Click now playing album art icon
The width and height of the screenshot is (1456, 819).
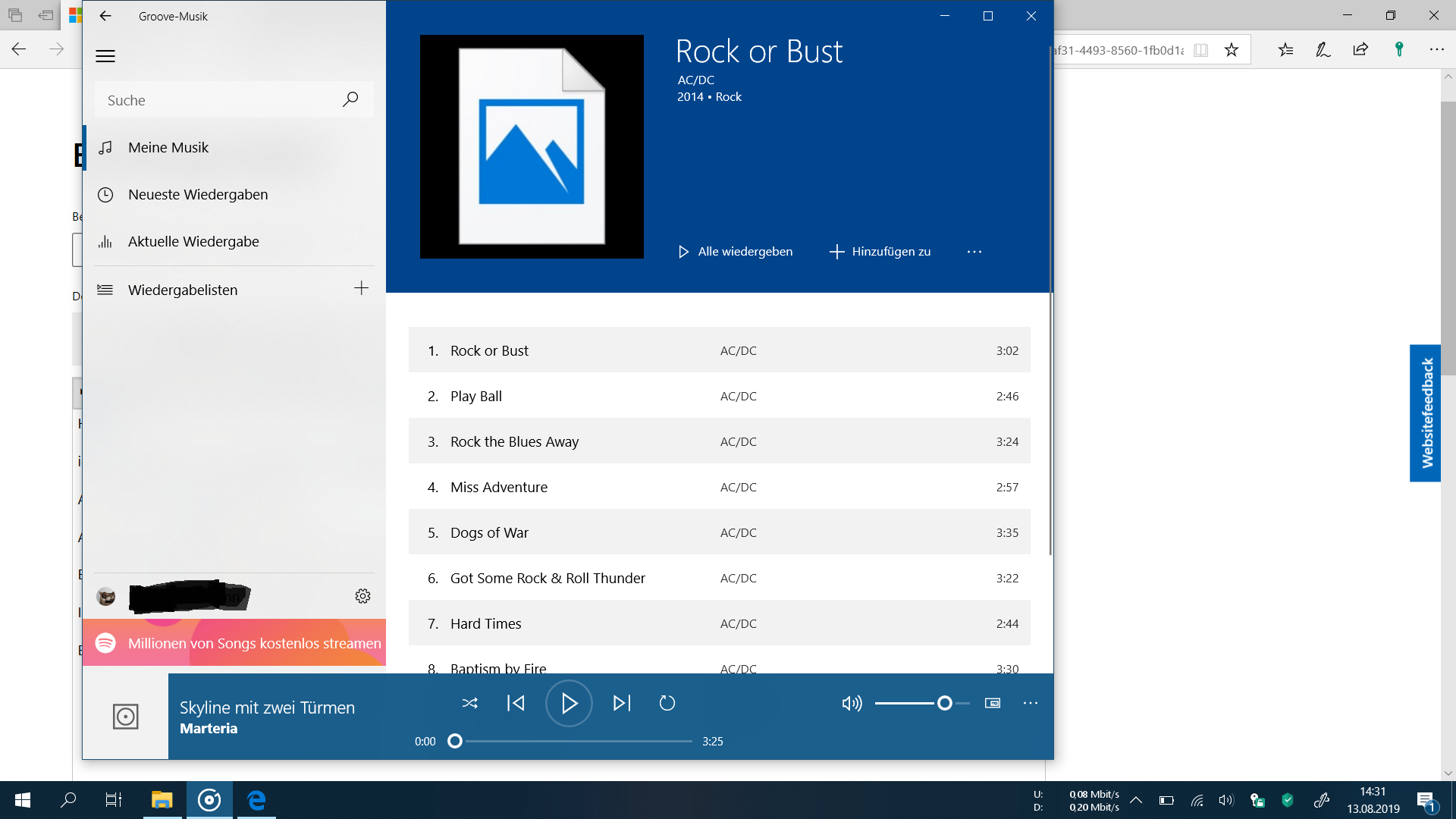coord(125,717)
